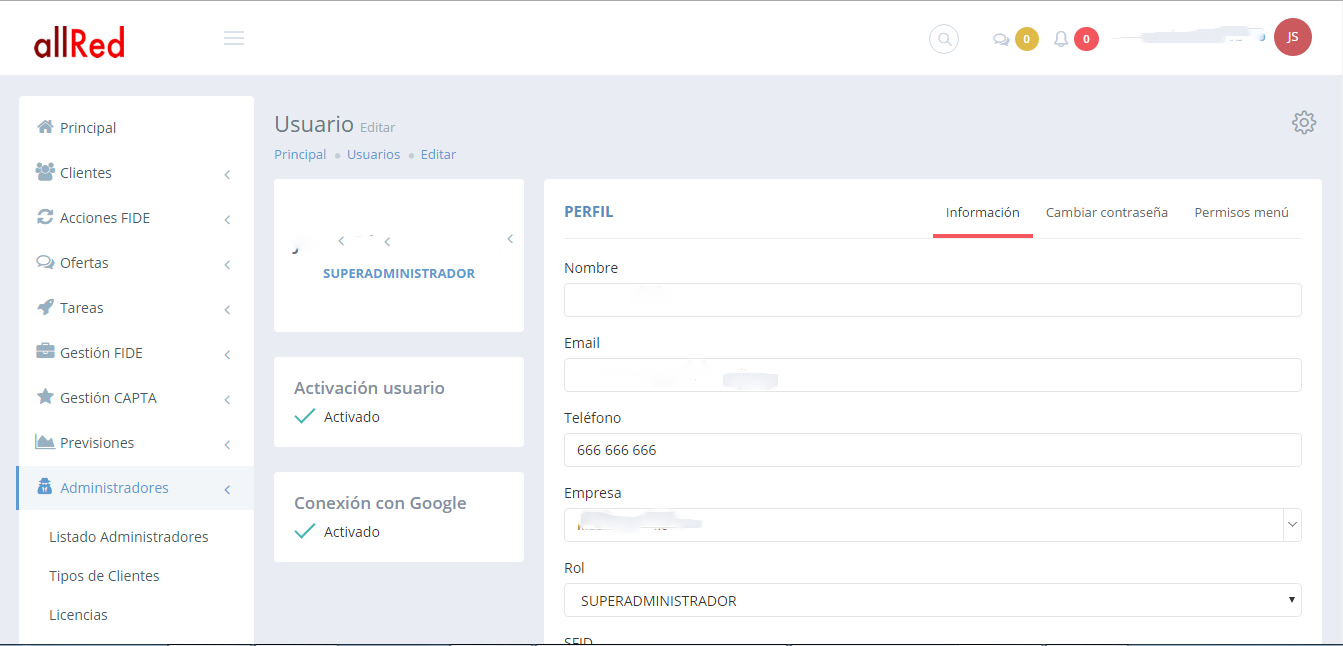Image resolution: width=1343 pixels, height=646 pixels.
Task: Toggle the Activación usuario checkmark
Action: (x=306, y=417)
